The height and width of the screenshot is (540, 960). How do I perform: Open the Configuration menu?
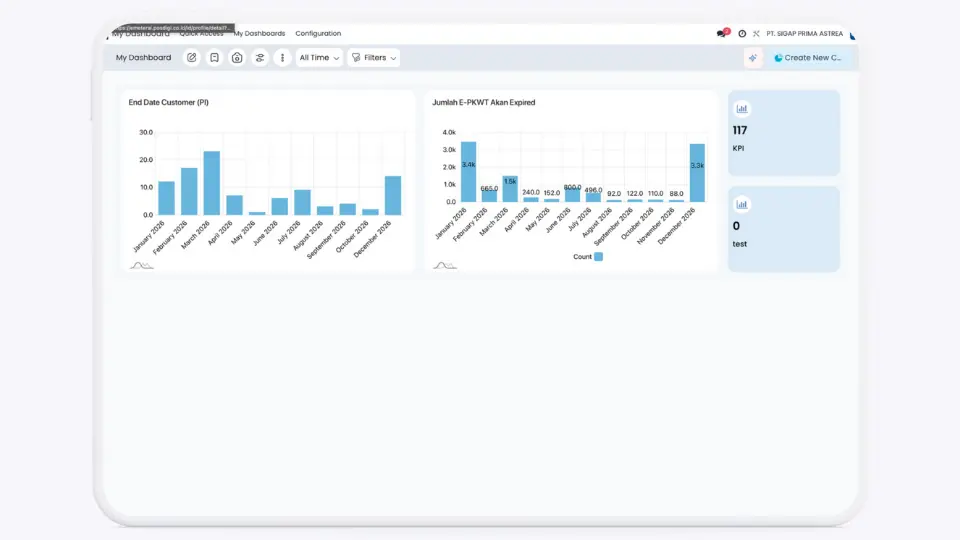pyautogui.click(x=318, y=33)
